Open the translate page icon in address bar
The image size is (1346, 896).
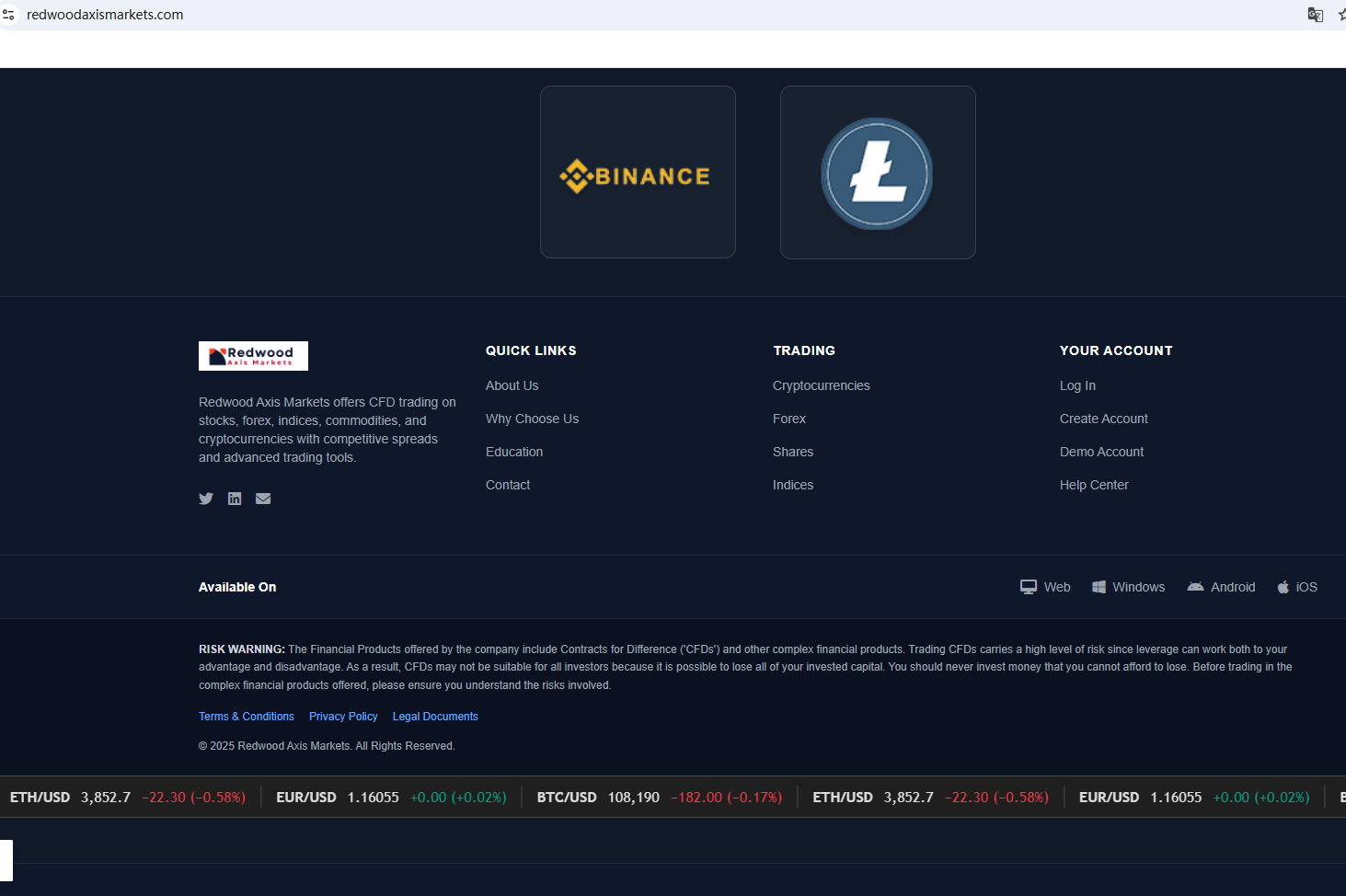click(1316, 15)
